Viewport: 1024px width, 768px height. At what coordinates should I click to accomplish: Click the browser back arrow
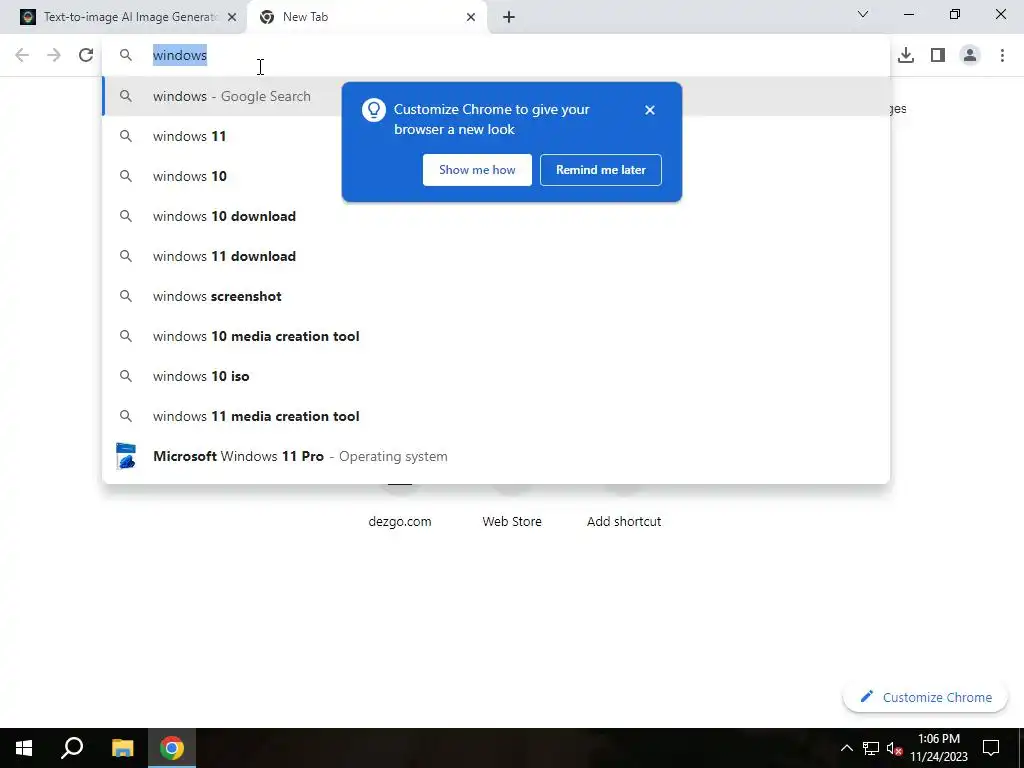point(22,55)
